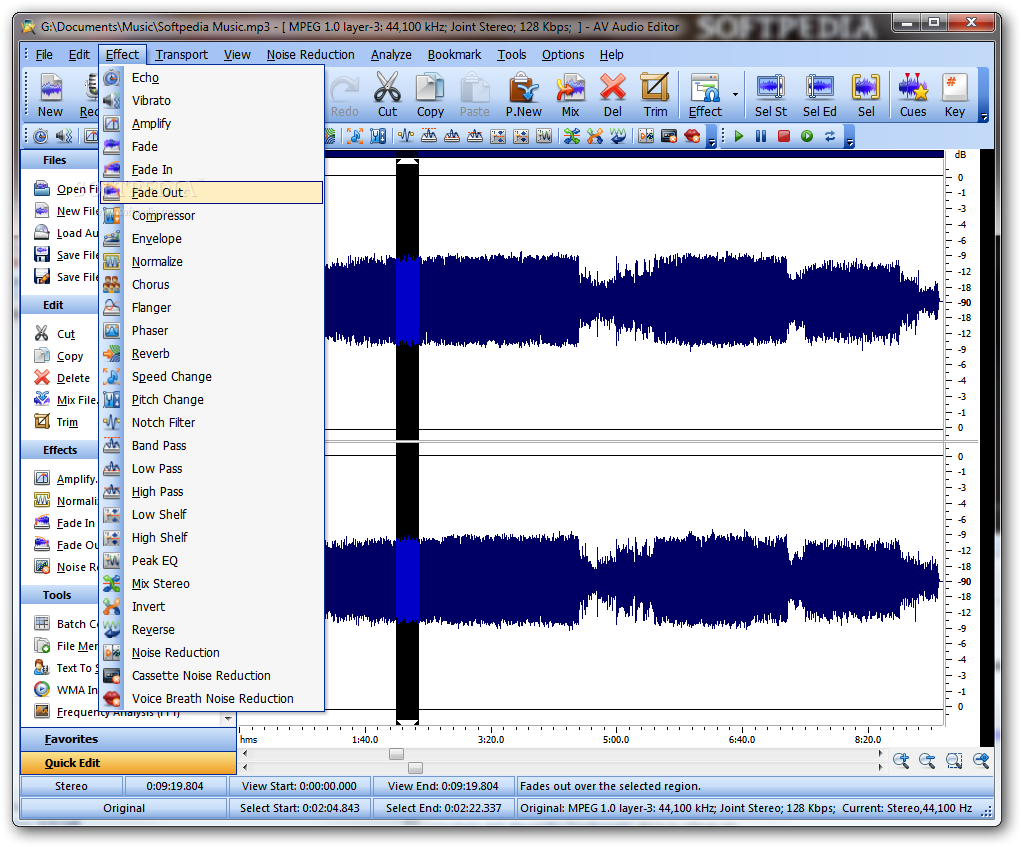Open the Bookmark menu
Screen dimensions: 1022x847
(x=454, y=55)
